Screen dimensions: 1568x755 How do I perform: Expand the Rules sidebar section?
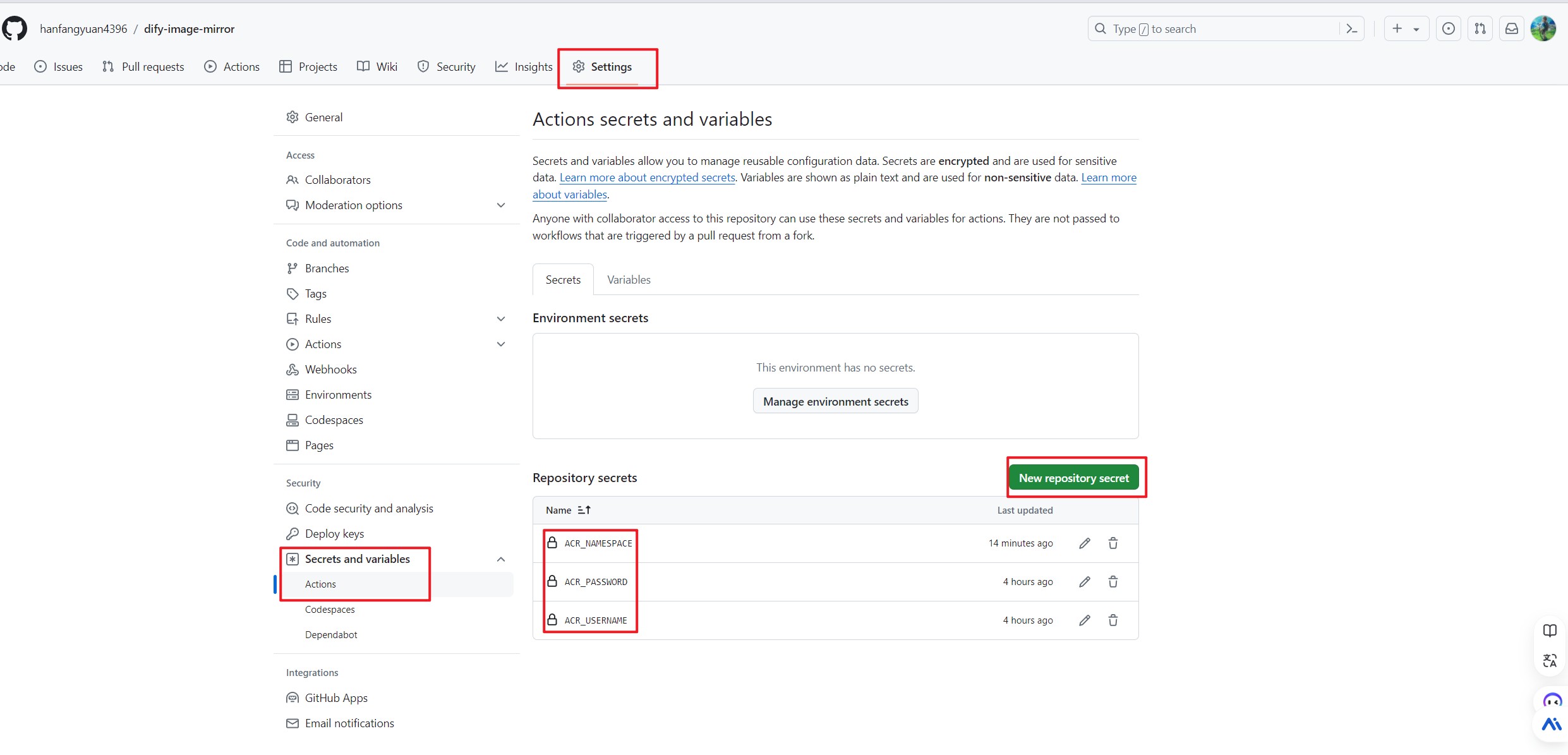point(500,319)
